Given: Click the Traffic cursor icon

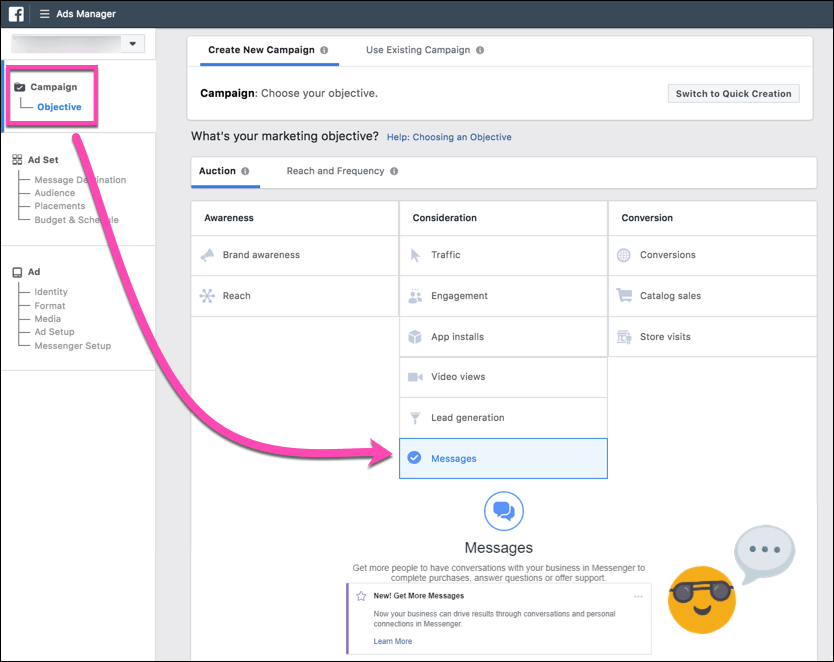Looking at the screenshot, I should pos(415,255).
